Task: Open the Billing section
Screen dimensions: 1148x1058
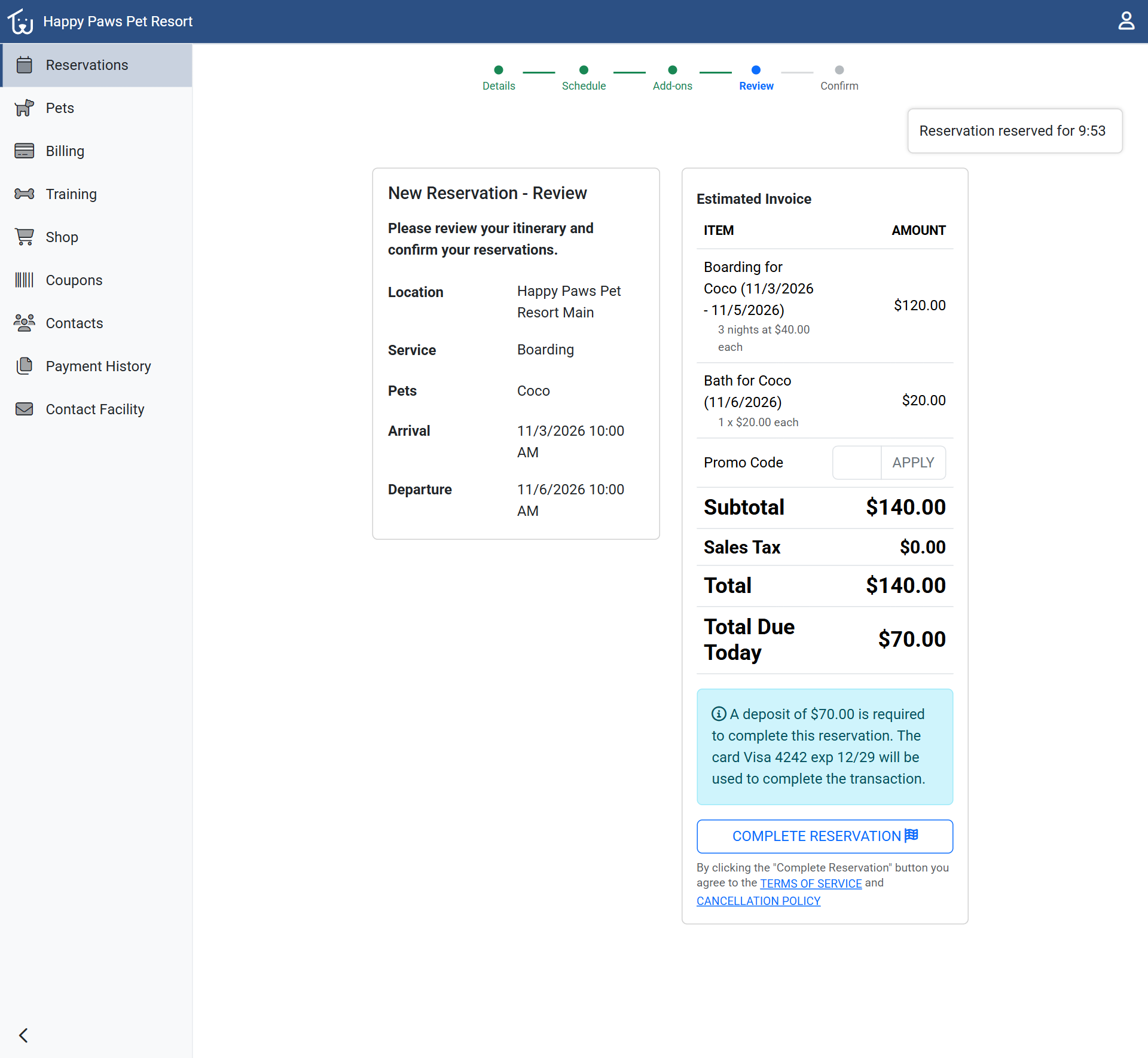Action: (97, 151)
